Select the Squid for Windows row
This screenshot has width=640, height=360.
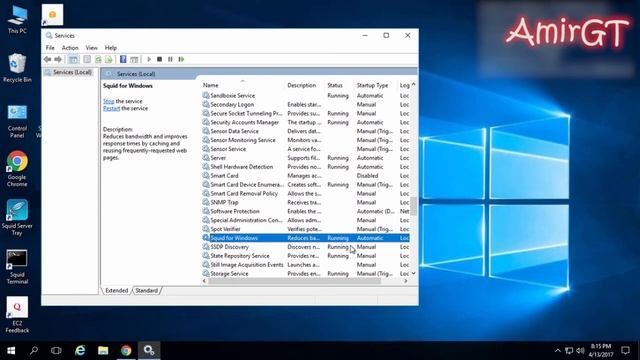pyautogui.click(x=305, y=238)
